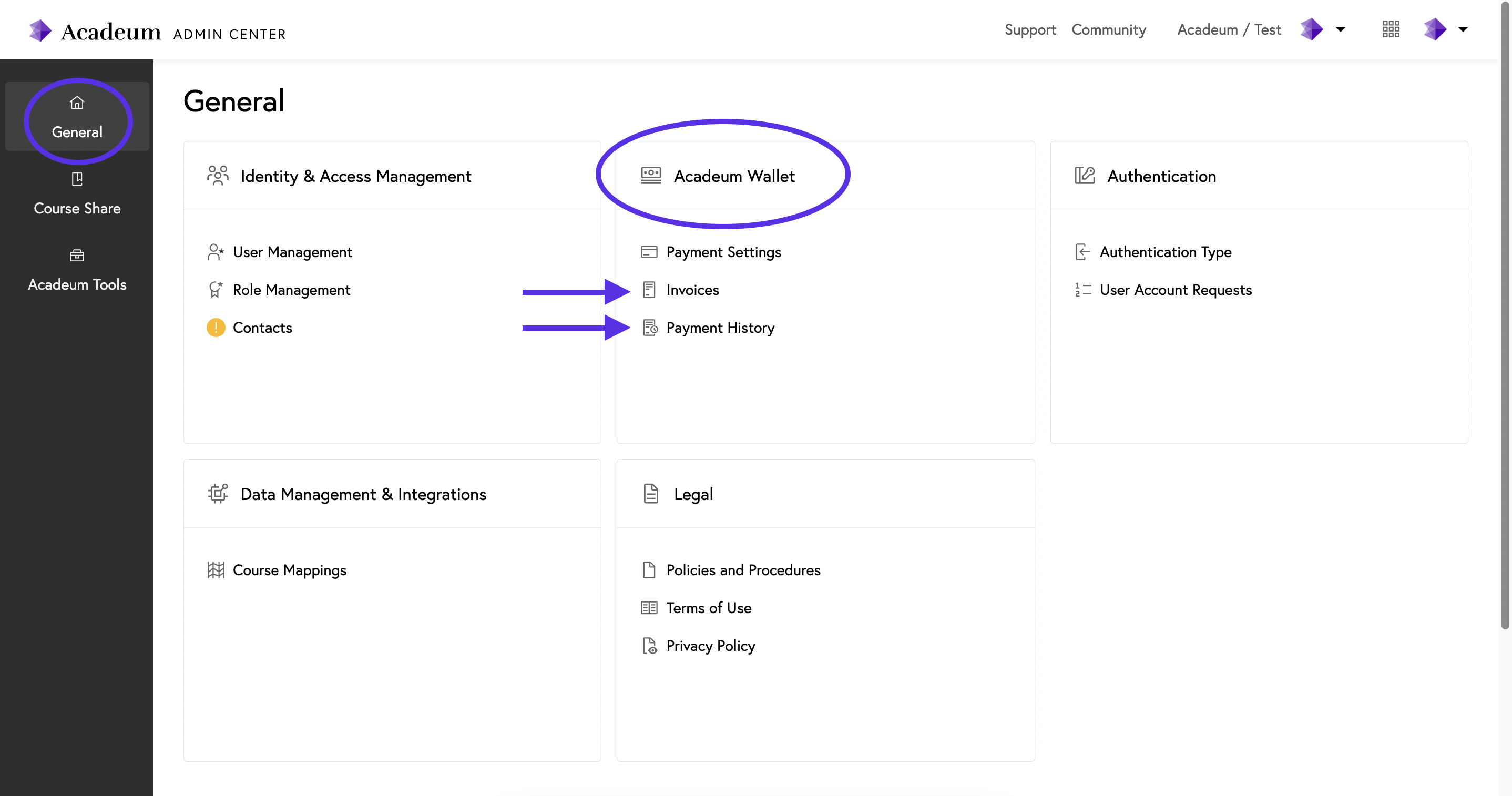Click the Terms of Use book icon
The image size is (1512, 796).
coord(649,608)
